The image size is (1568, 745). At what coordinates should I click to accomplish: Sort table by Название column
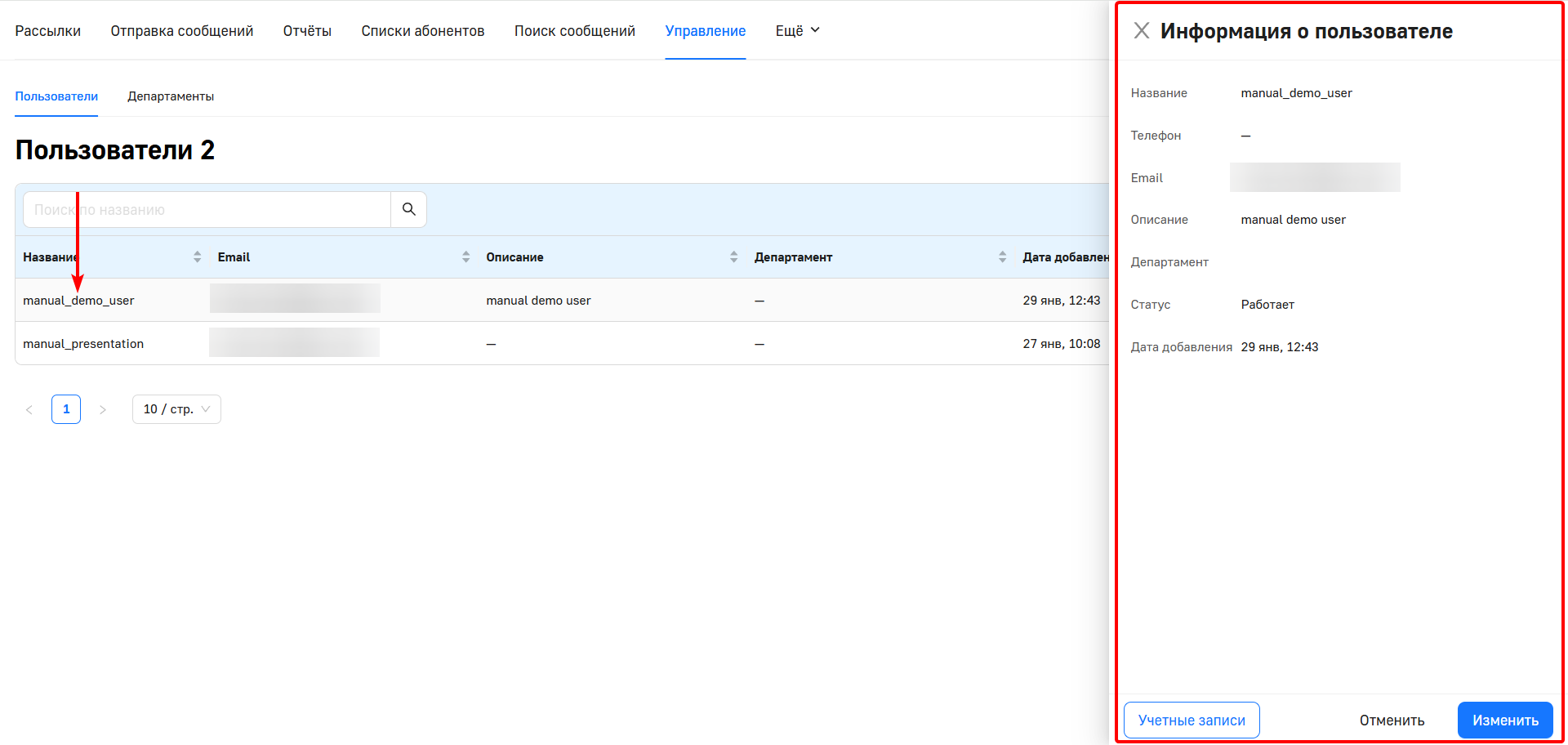[x=197, y=257]
